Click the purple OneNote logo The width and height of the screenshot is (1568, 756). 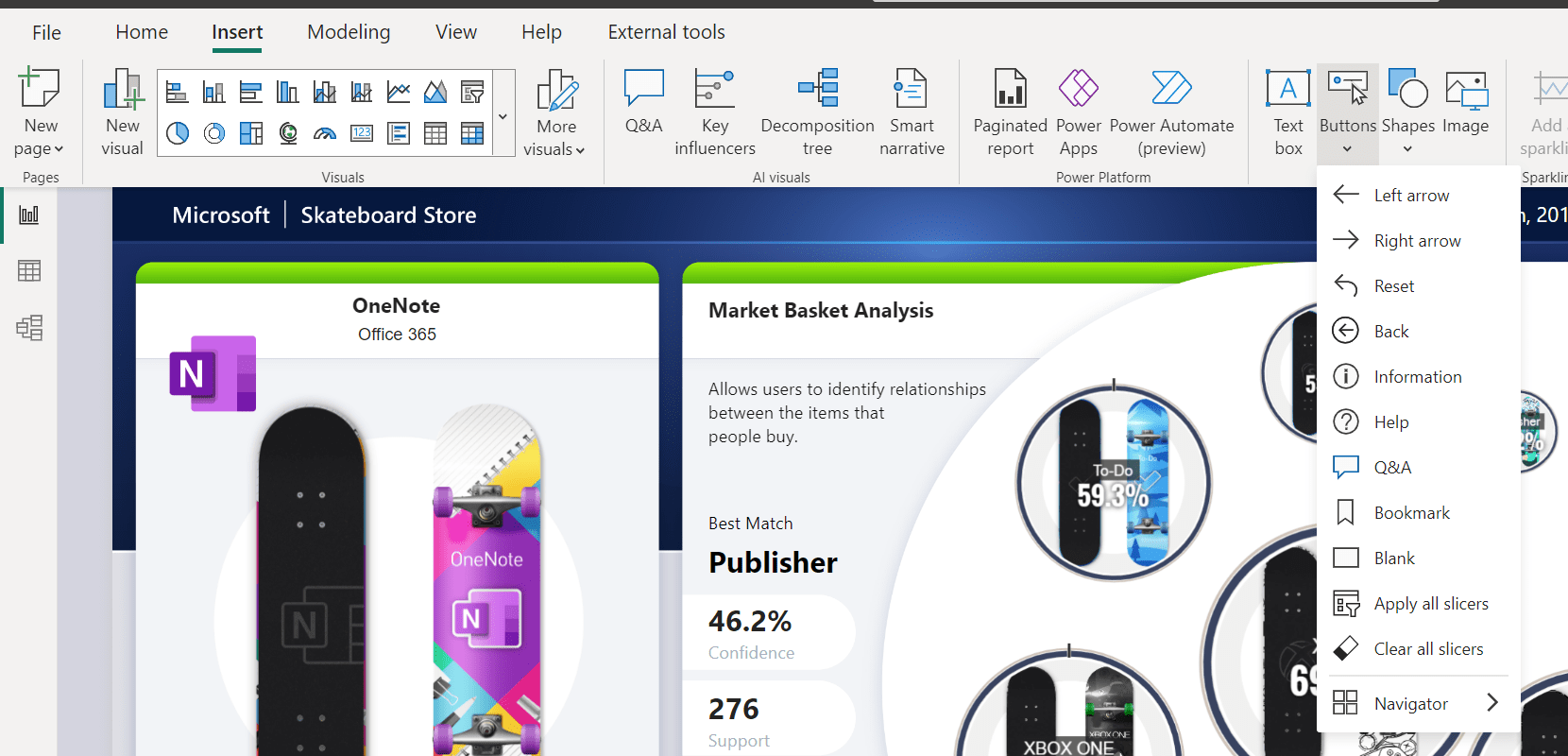[x=213, y=373]
